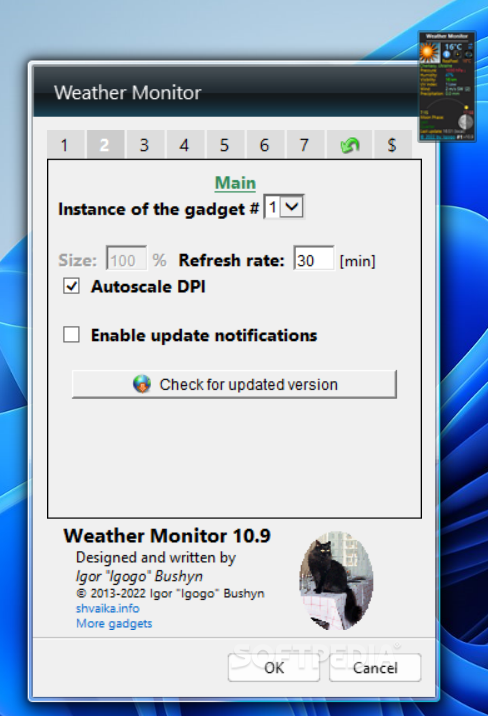Click the globe icon on update button
The width and height of the screenshot is (488, 716).
[142, 384]
